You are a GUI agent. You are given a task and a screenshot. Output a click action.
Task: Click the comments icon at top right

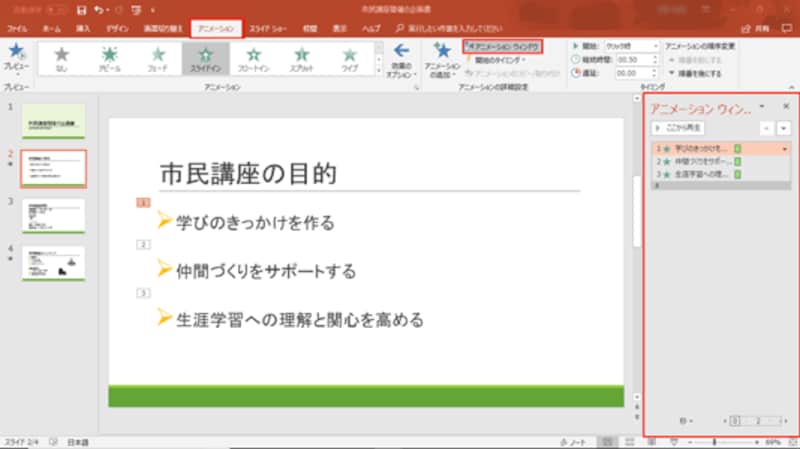pyautogui.click(x=787, y=29)
